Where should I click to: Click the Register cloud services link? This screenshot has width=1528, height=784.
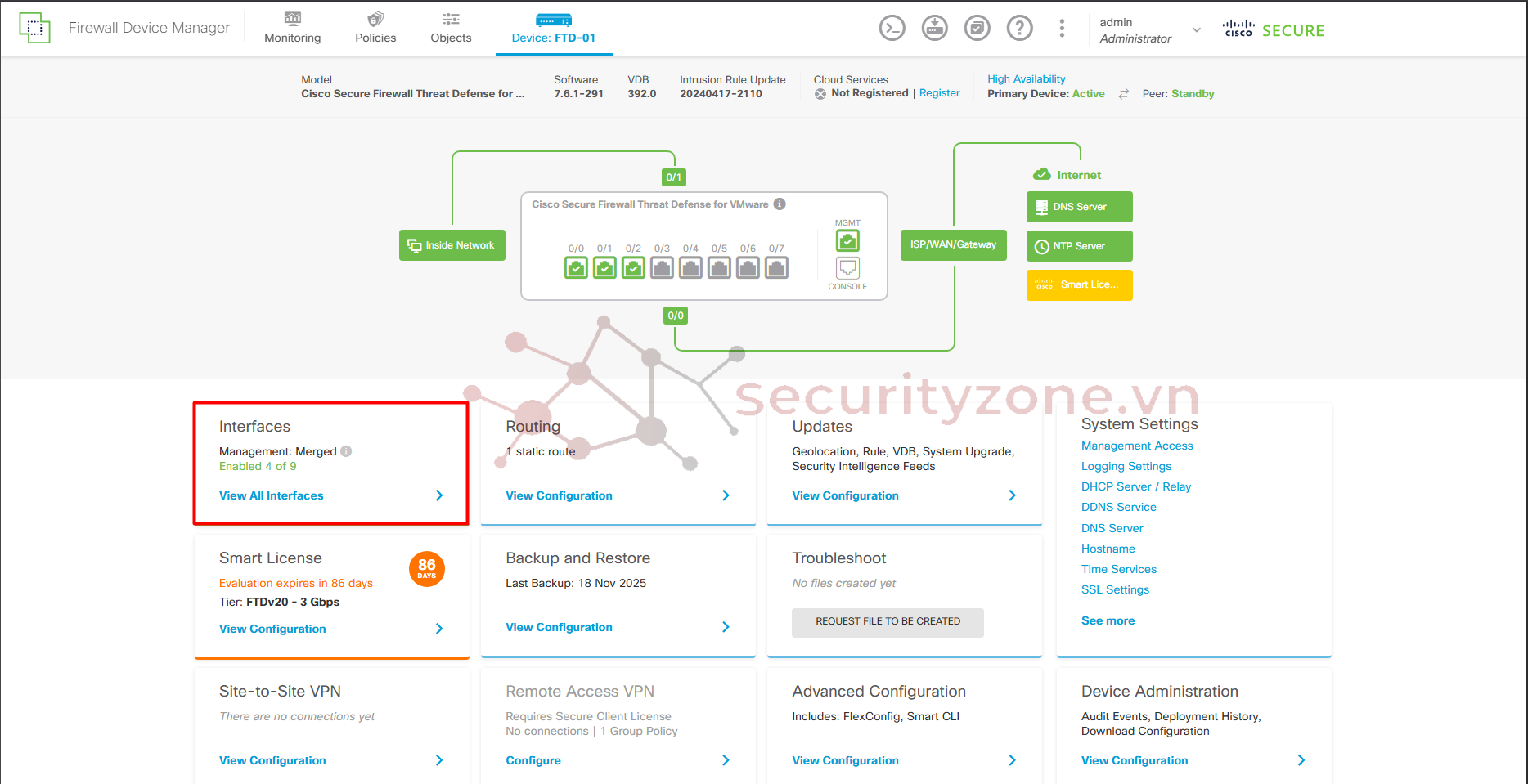[x=939, y=93]
